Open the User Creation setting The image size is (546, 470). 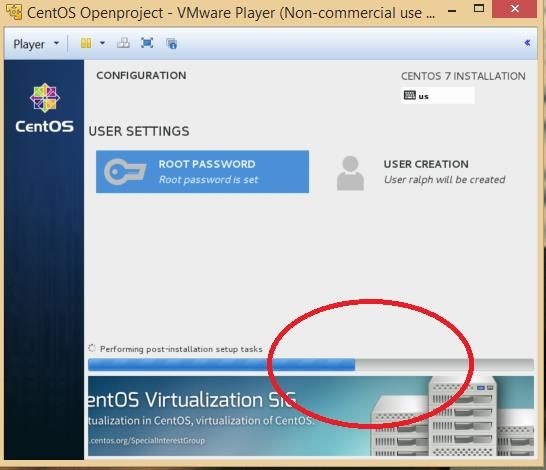[x=421, y=172]
